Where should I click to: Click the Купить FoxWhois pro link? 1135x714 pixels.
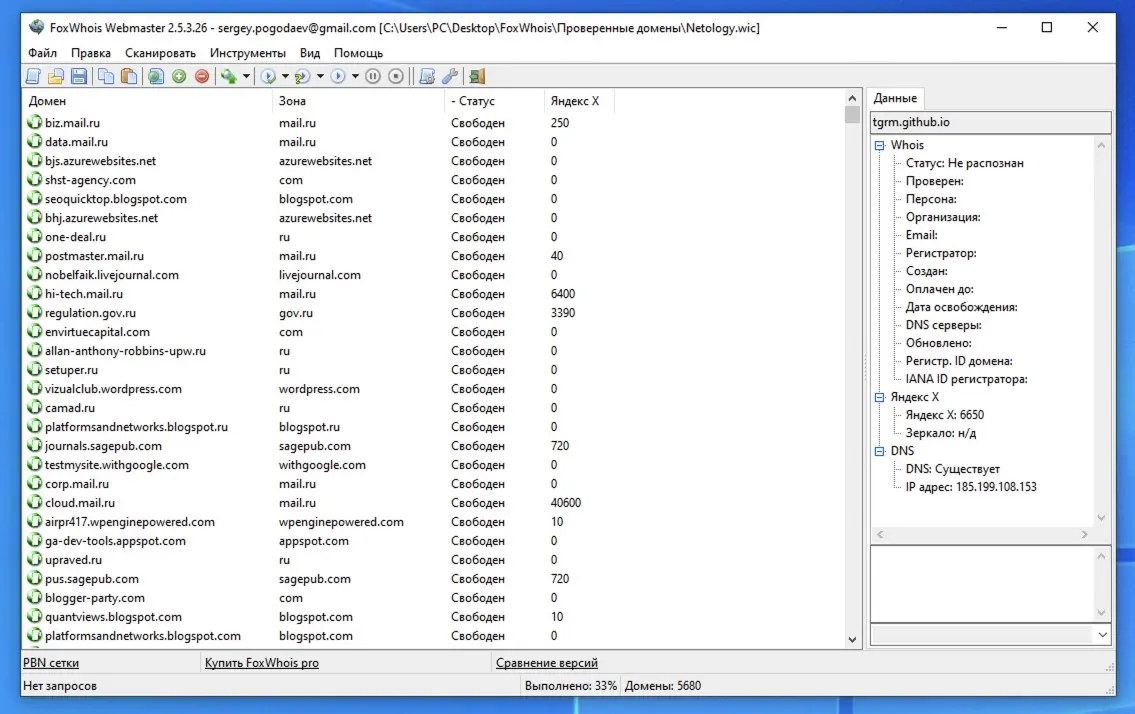261,663
